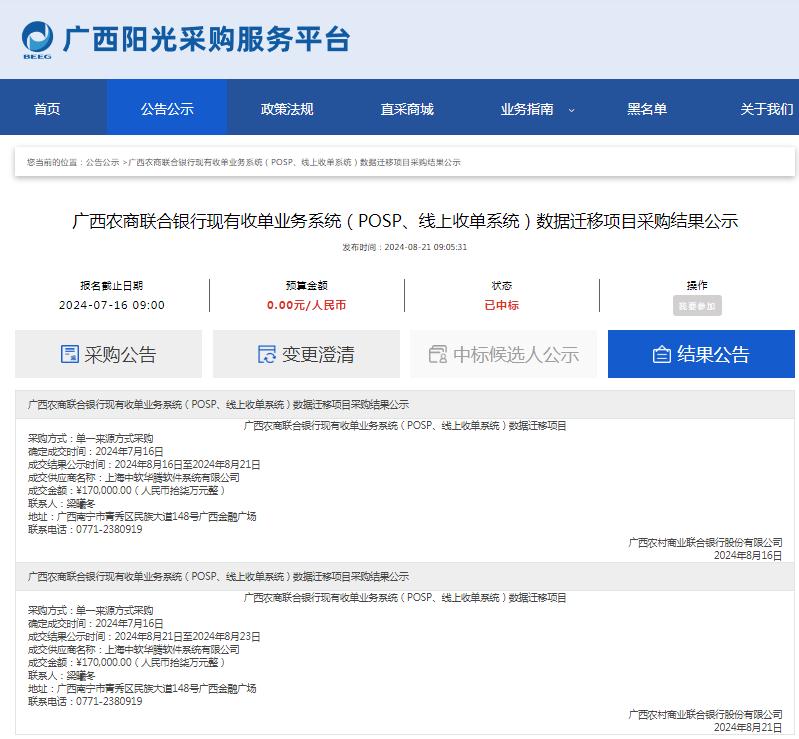The image size is (799, 739).
Task: Click the 报名截止日期 label
Action: coord(112,285)
